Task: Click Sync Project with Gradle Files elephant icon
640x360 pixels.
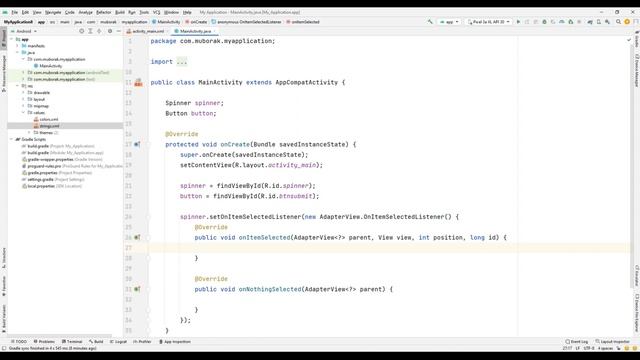Action: pos(590,22)
